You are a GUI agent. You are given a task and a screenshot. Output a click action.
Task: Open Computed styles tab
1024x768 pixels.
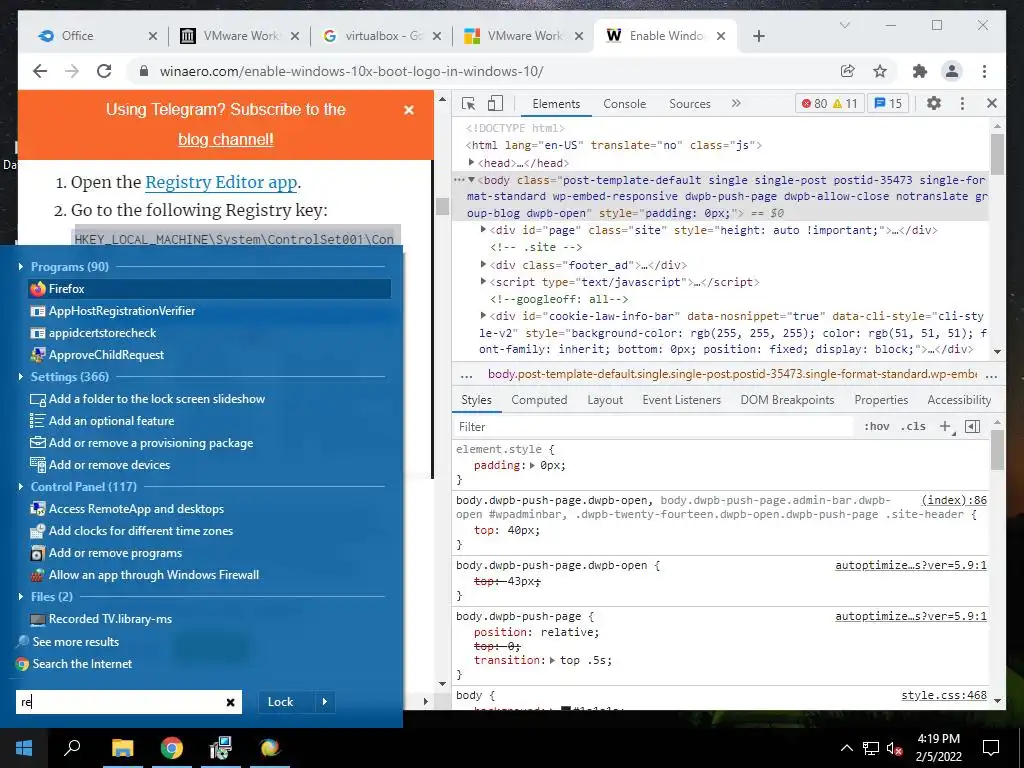[539, 400]
